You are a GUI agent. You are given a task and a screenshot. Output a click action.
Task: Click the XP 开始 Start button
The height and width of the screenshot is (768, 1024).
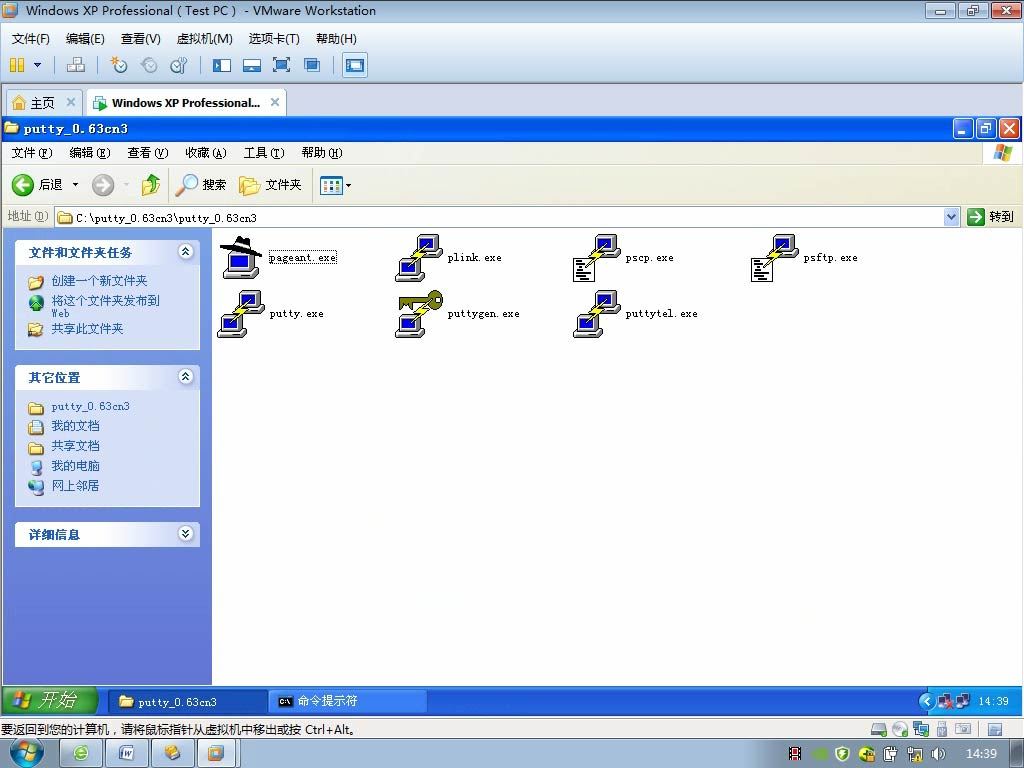tap(50, 700)
